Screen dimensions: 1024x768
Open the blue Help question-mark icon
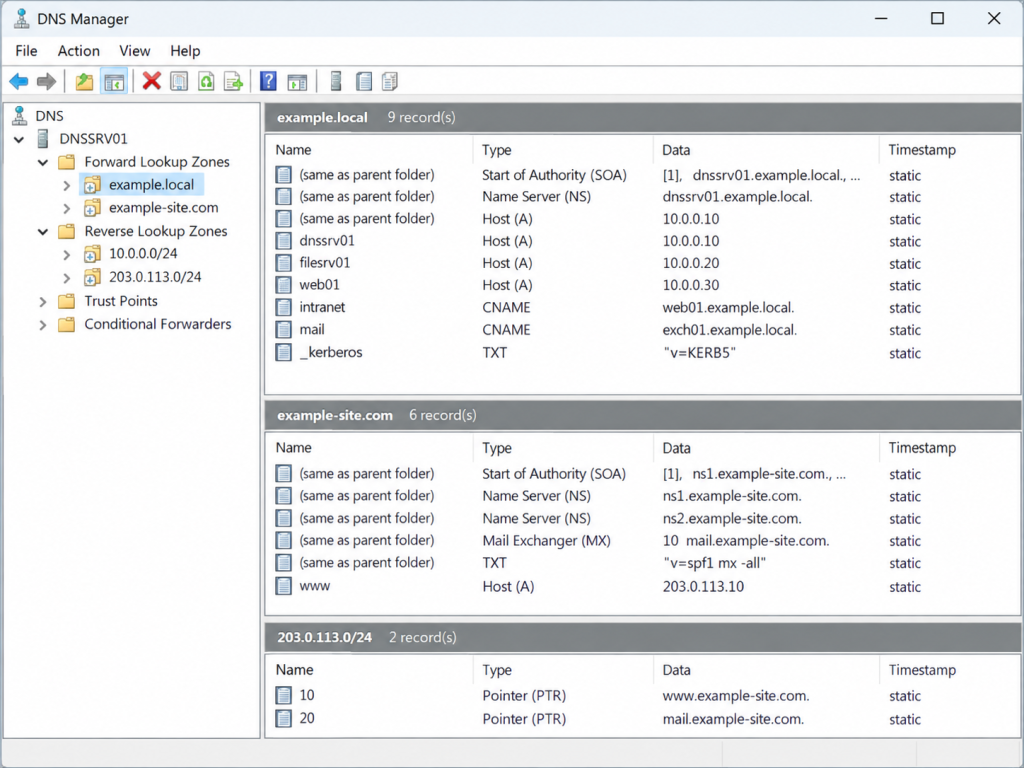pos(268,82)
